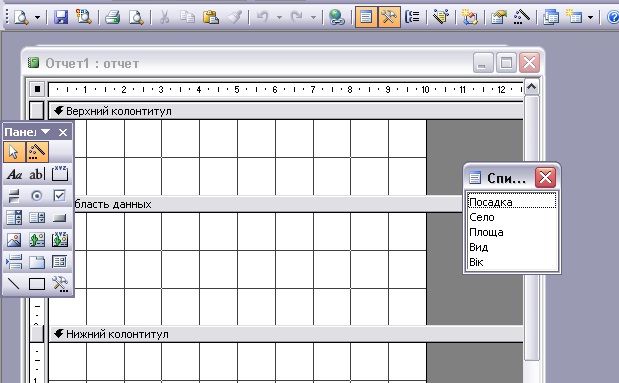Select the Unbound Object Frame tool
619x383 pixels.
coord(37,240)
